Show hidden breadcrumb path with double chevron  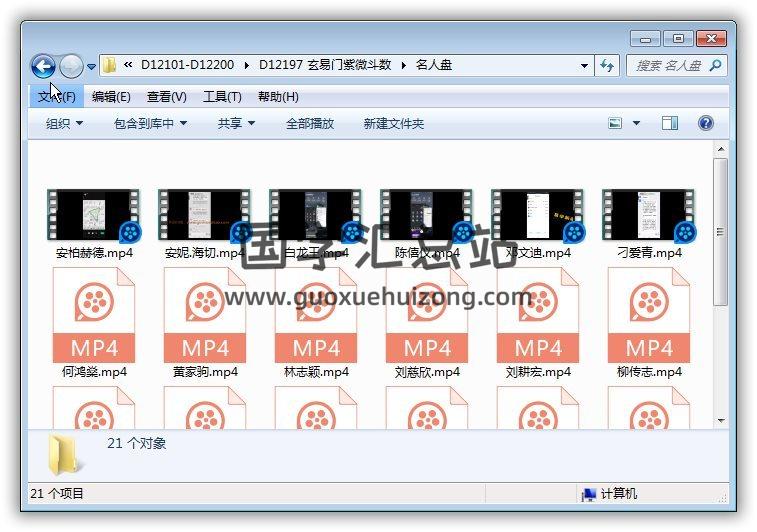coord(128,65)
